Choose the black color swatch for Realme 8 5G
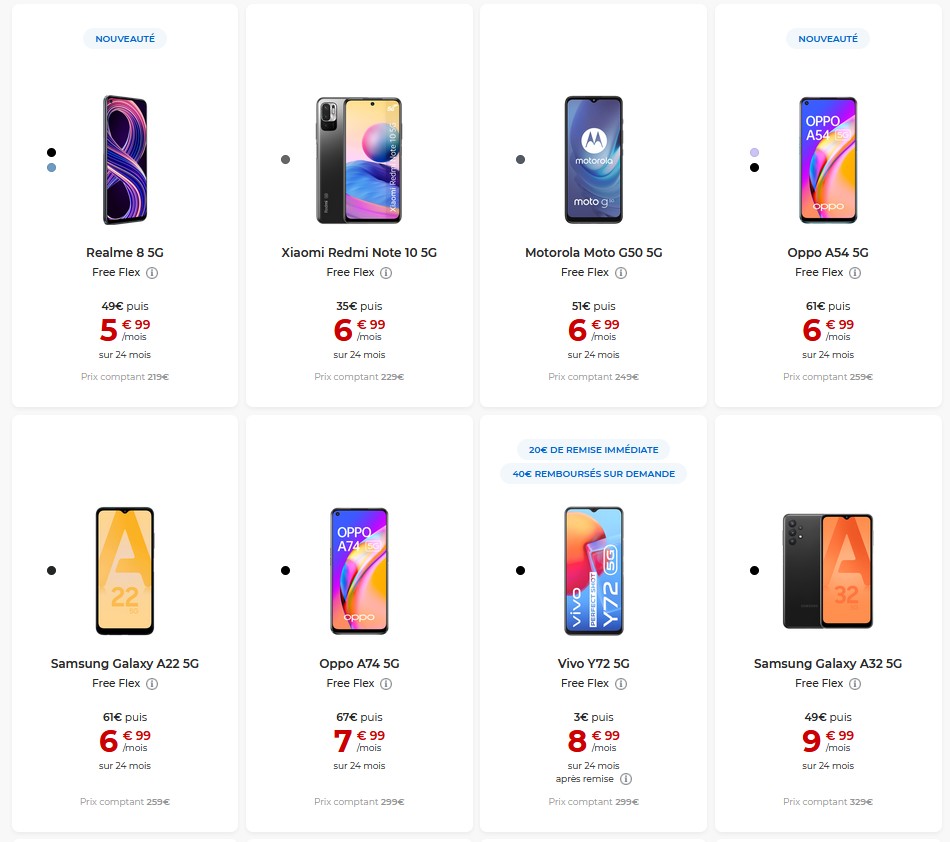 tap(51, 152)
